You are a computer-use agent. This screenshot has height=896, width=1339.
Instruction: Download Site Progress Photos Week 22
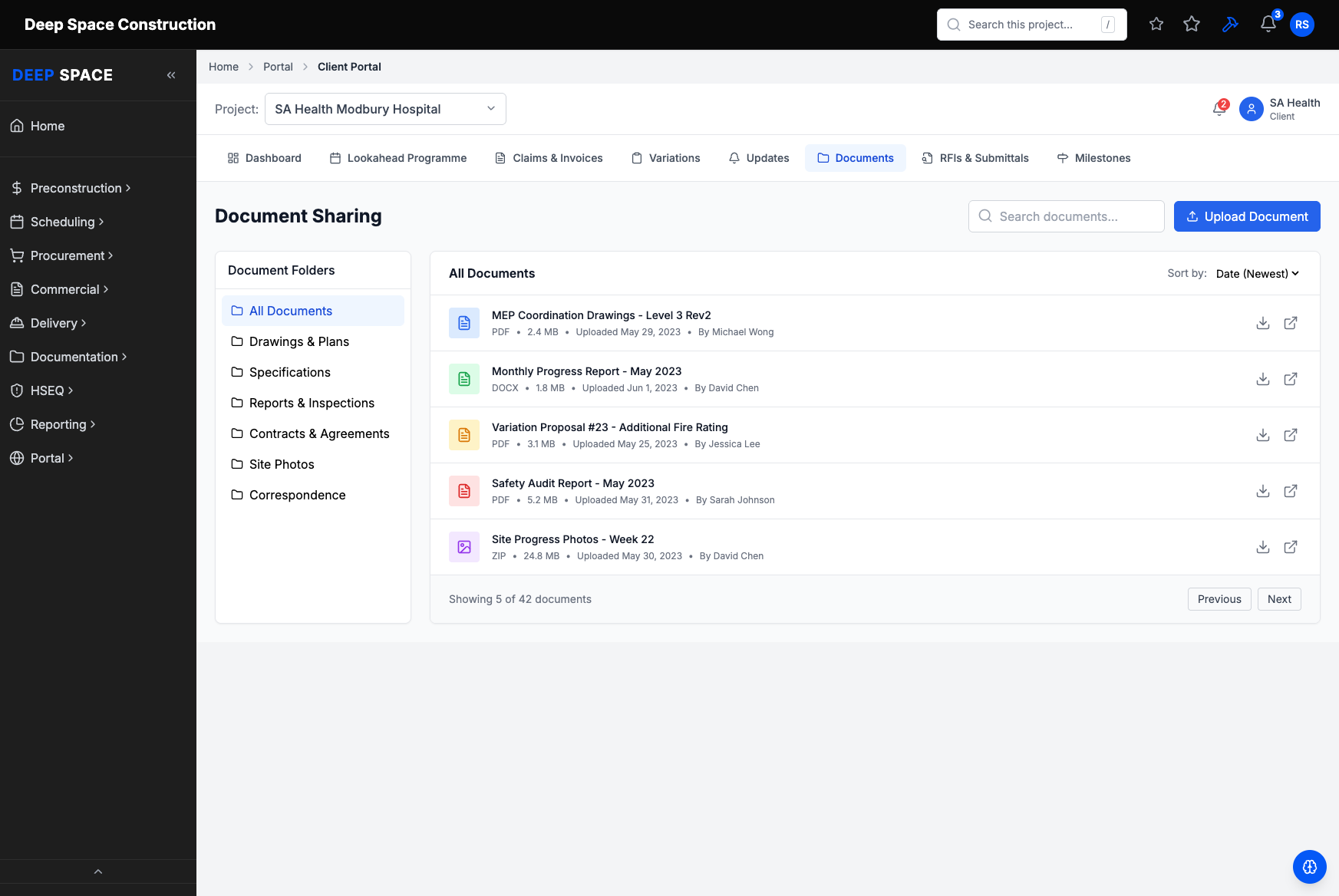click(1263, 547)
